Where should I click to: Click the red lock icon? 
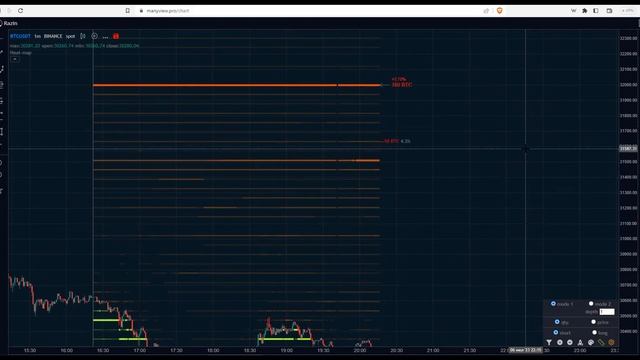click(x=116, y=36)
